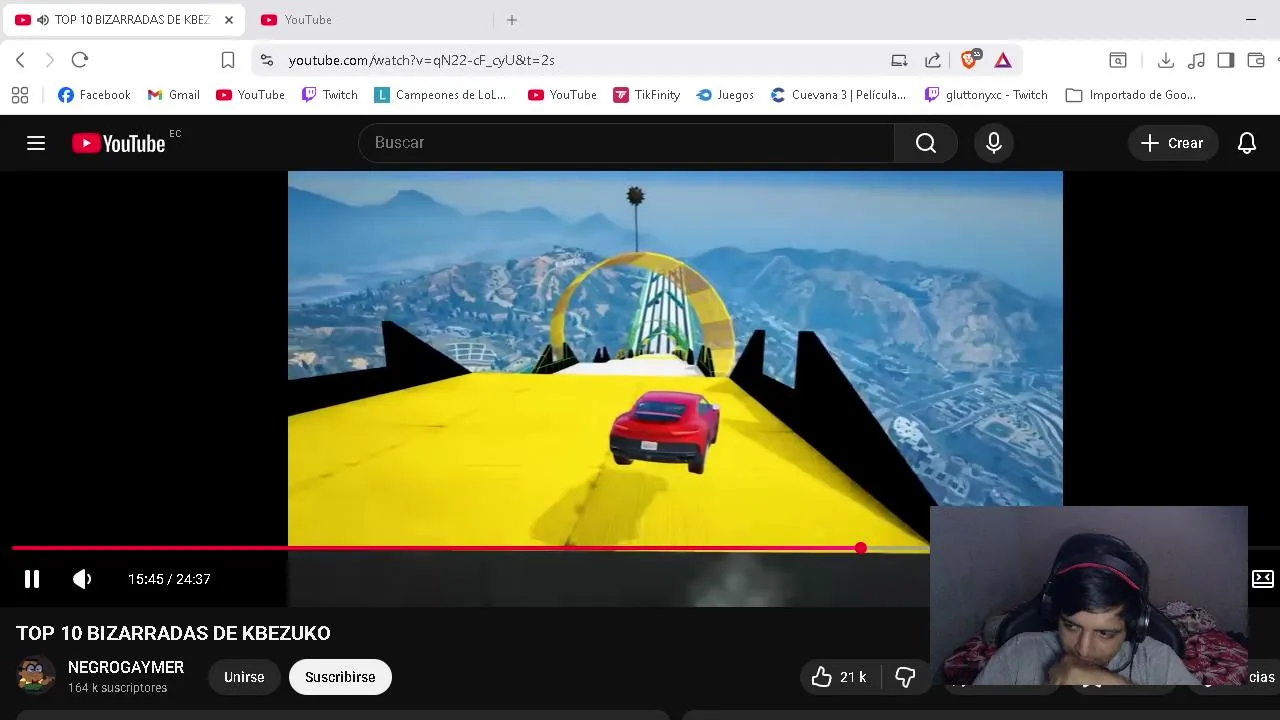Click the install app icon in address bar
The image size is (1280, 720).
899,60
